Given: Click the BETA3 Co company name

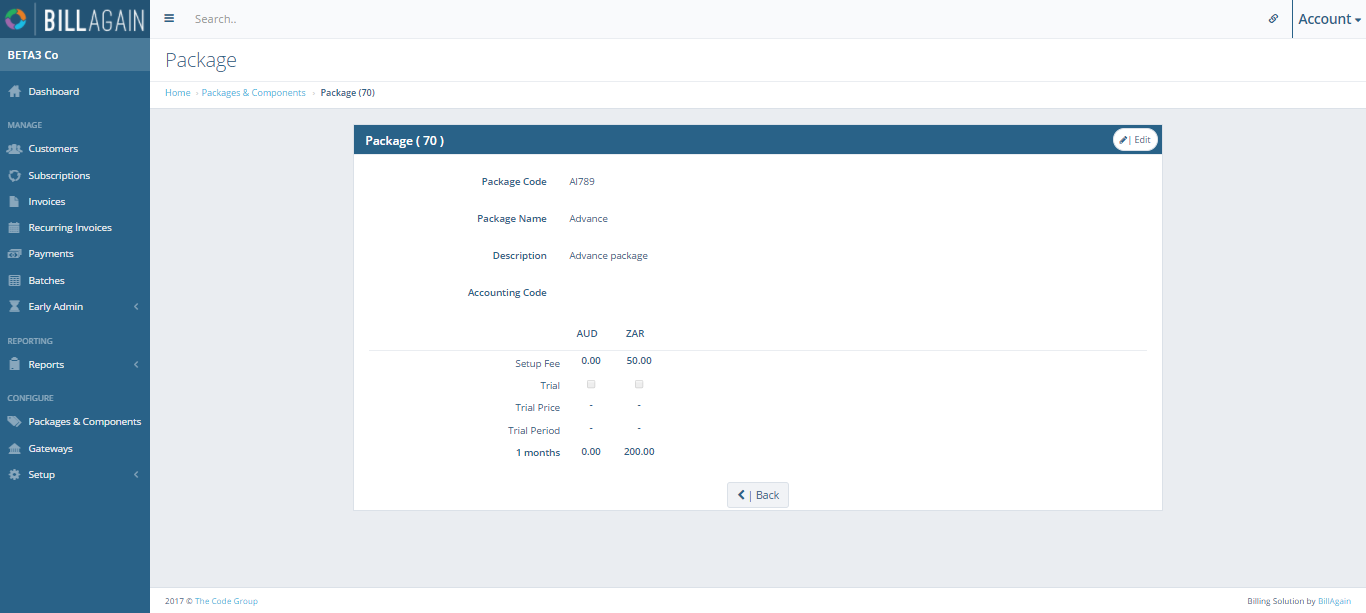Looking at the screenshot, I should pyautogui.click(x=33, y=55).
